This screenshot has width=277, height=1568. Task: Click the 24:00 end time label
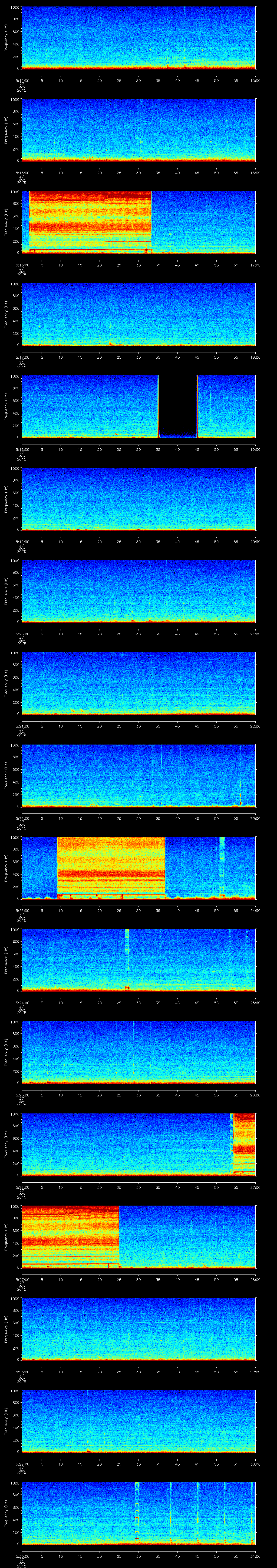coord(256,910)
